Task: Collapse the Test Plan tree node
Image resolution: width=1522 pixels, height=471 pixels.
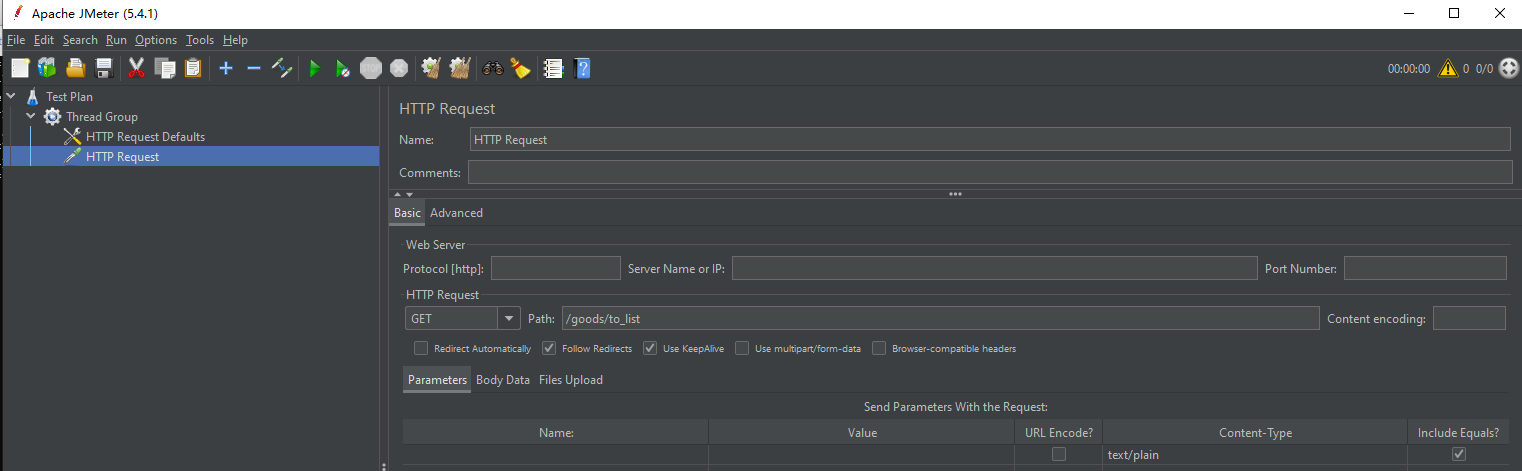Action: tap(11, 97)
